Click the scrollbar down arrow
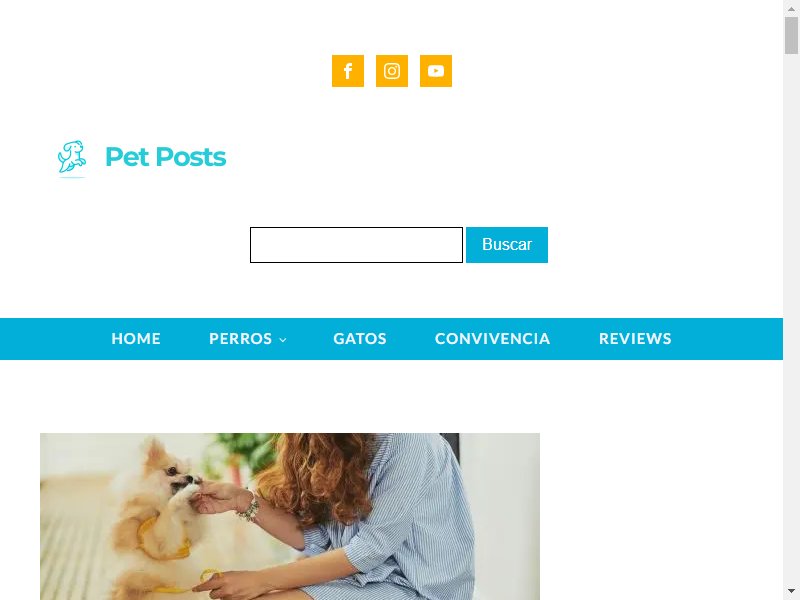The image size is (800, 600). pos(791,591)
